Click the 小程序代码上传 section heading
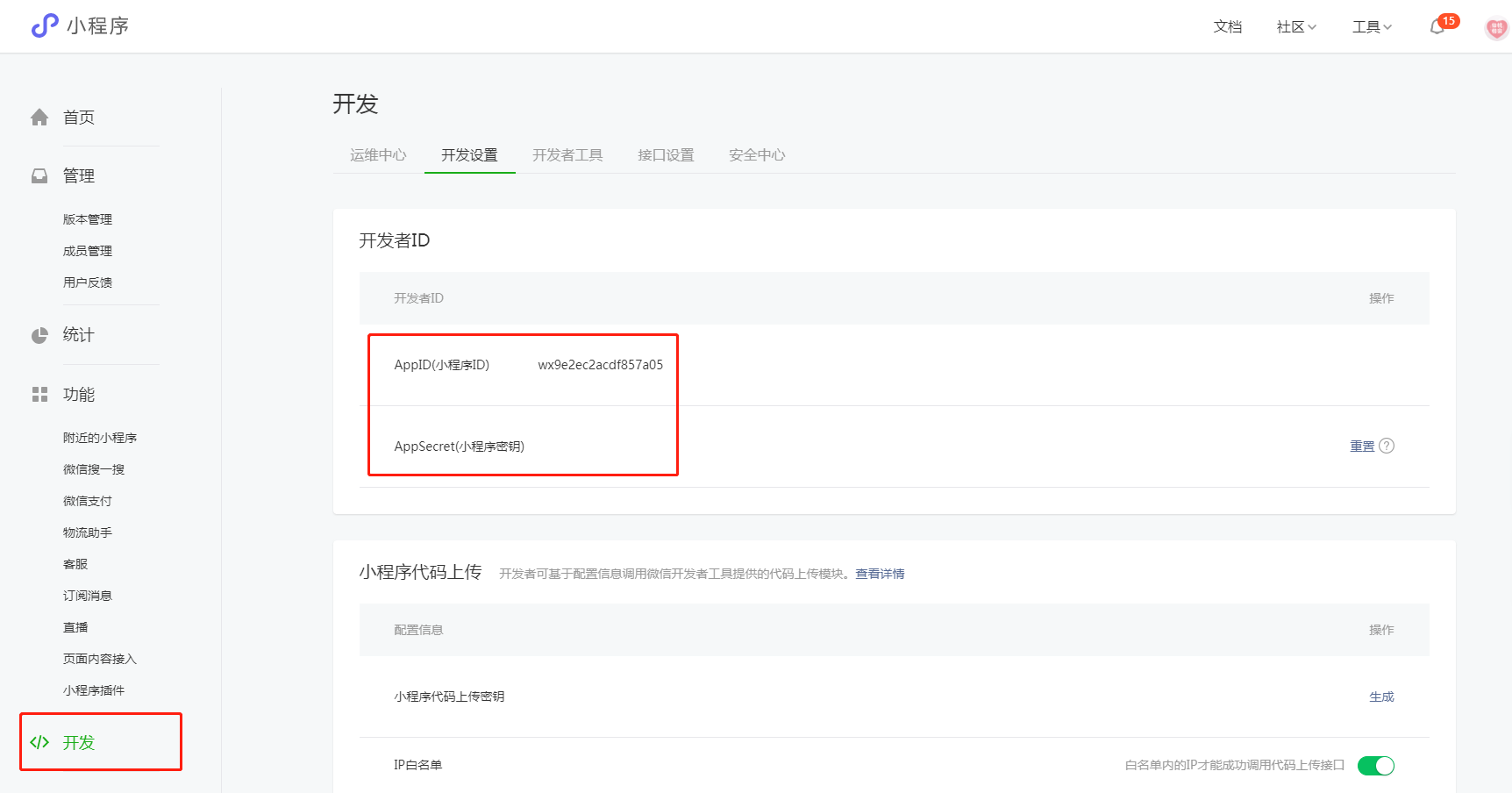 click(x=420, y=572)
